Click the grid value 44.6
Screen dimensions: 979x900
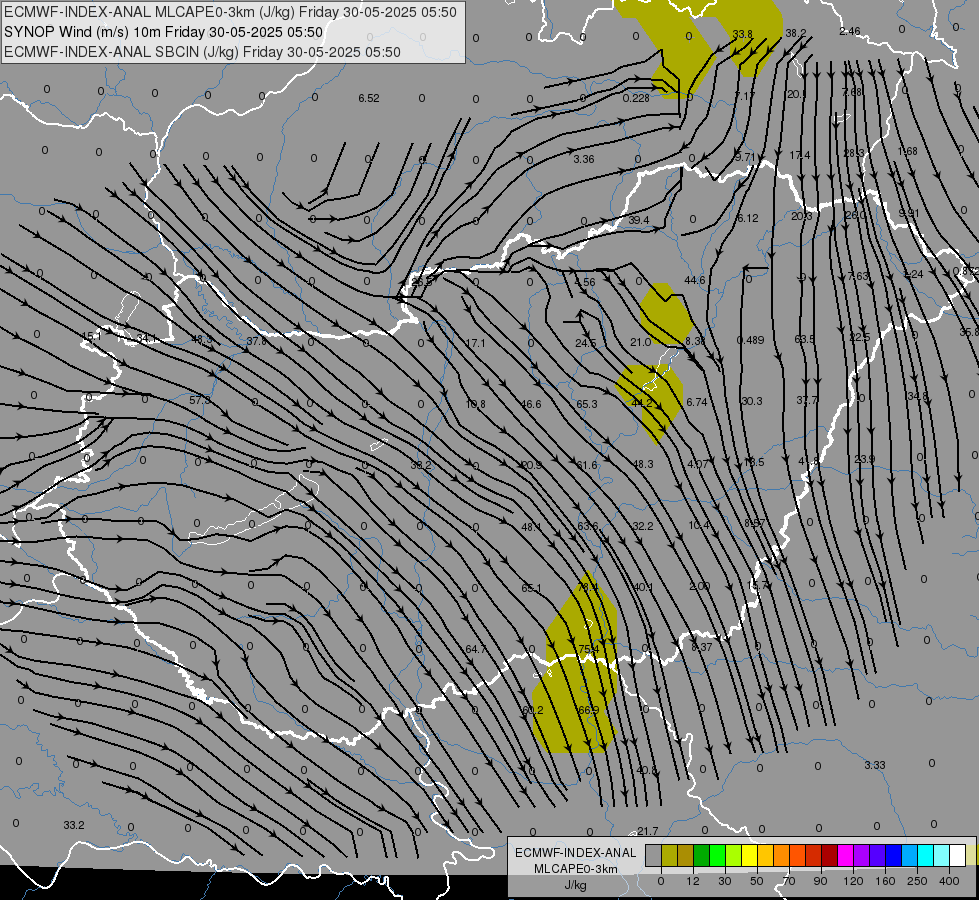click(695, 280)
